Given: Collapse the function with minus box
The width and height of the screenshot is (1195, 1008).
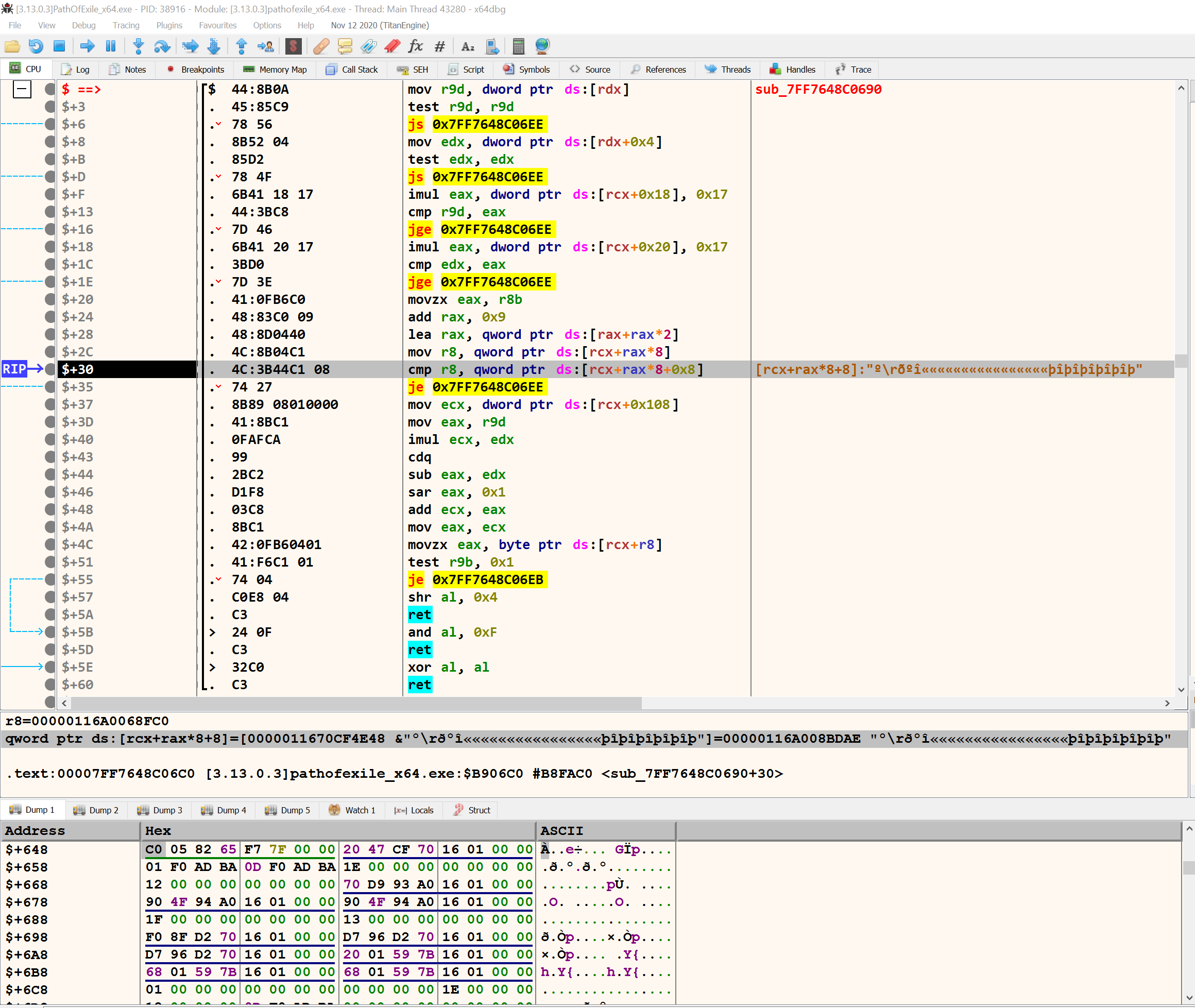Looking at the screenshot, I should [22, 89].
